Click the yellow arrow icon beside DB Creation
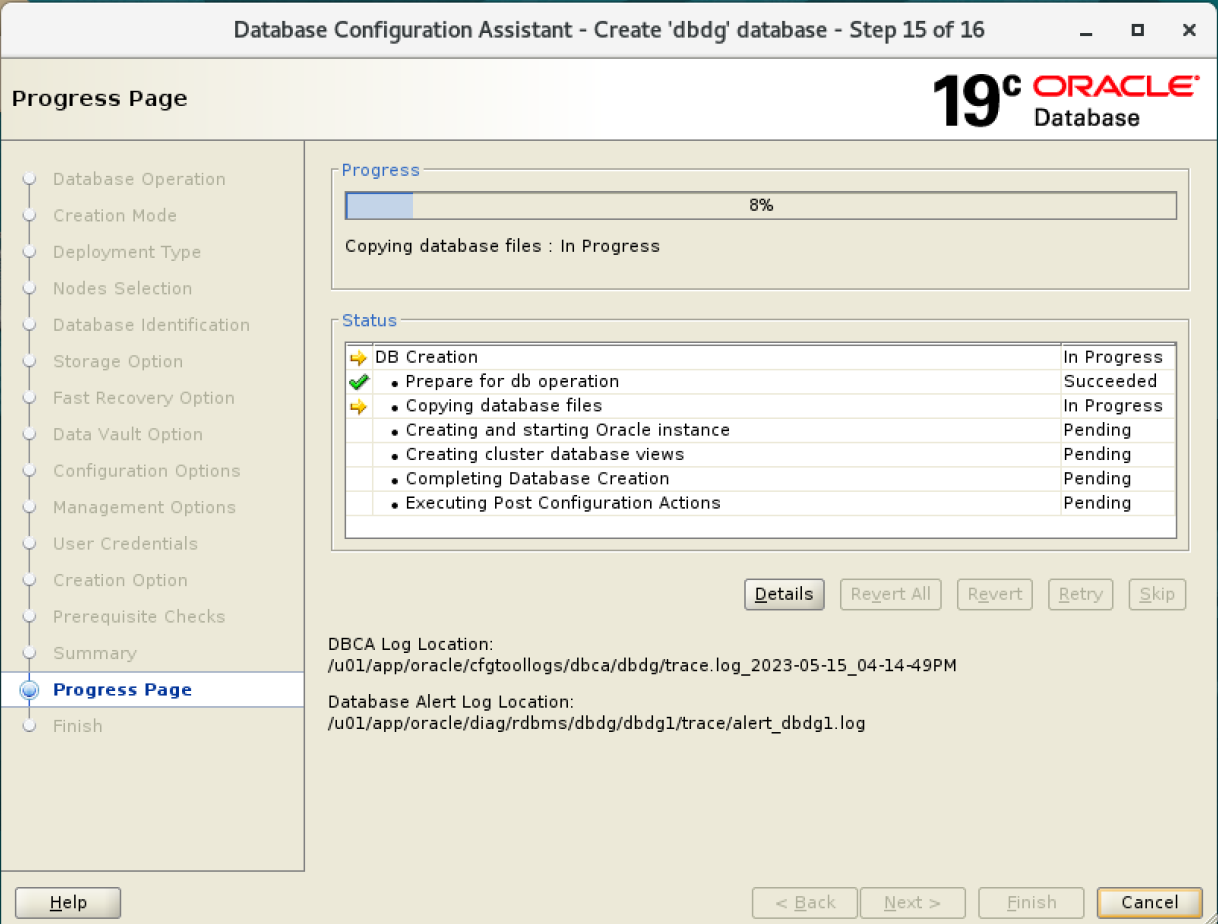 point(359,358)
